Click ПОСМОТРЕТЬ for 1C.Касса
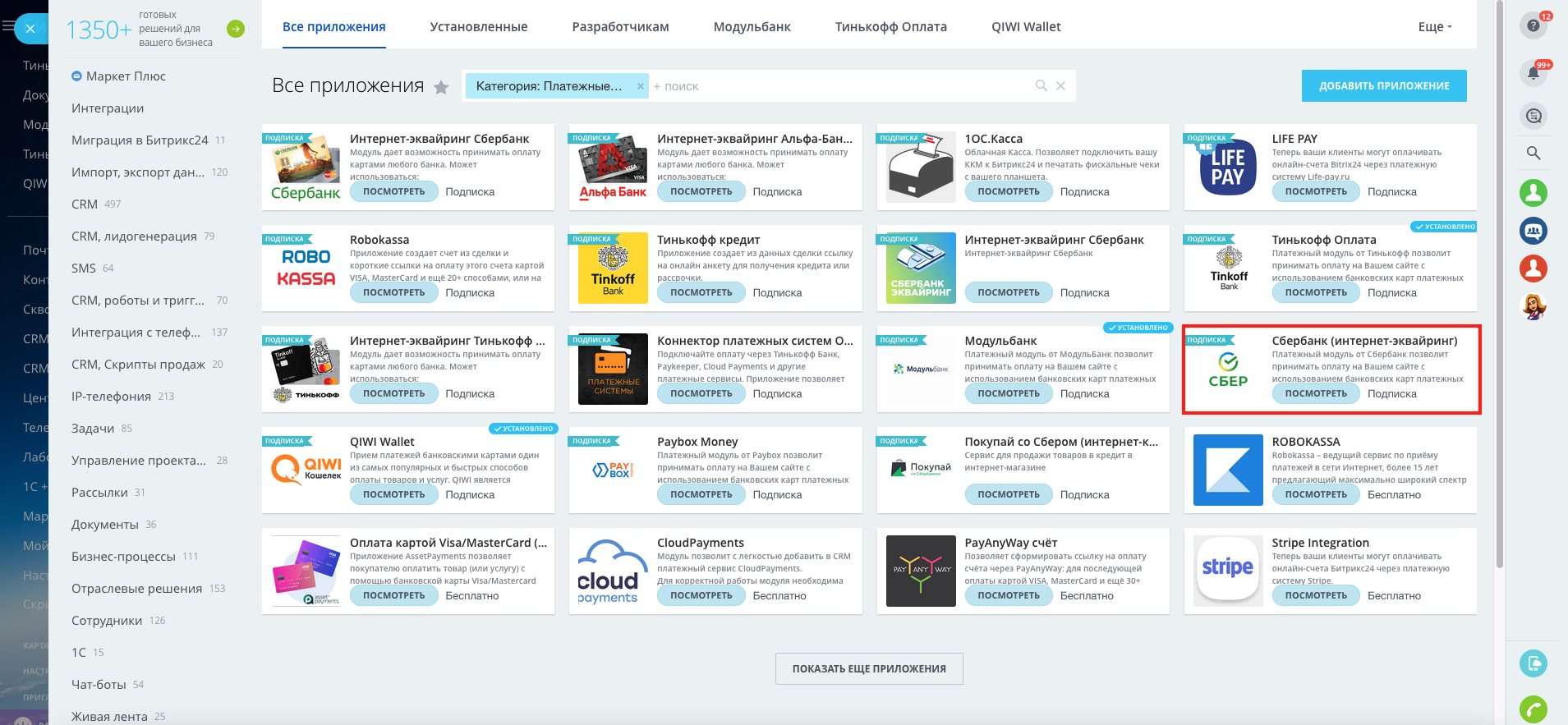 click(1009, 192)
